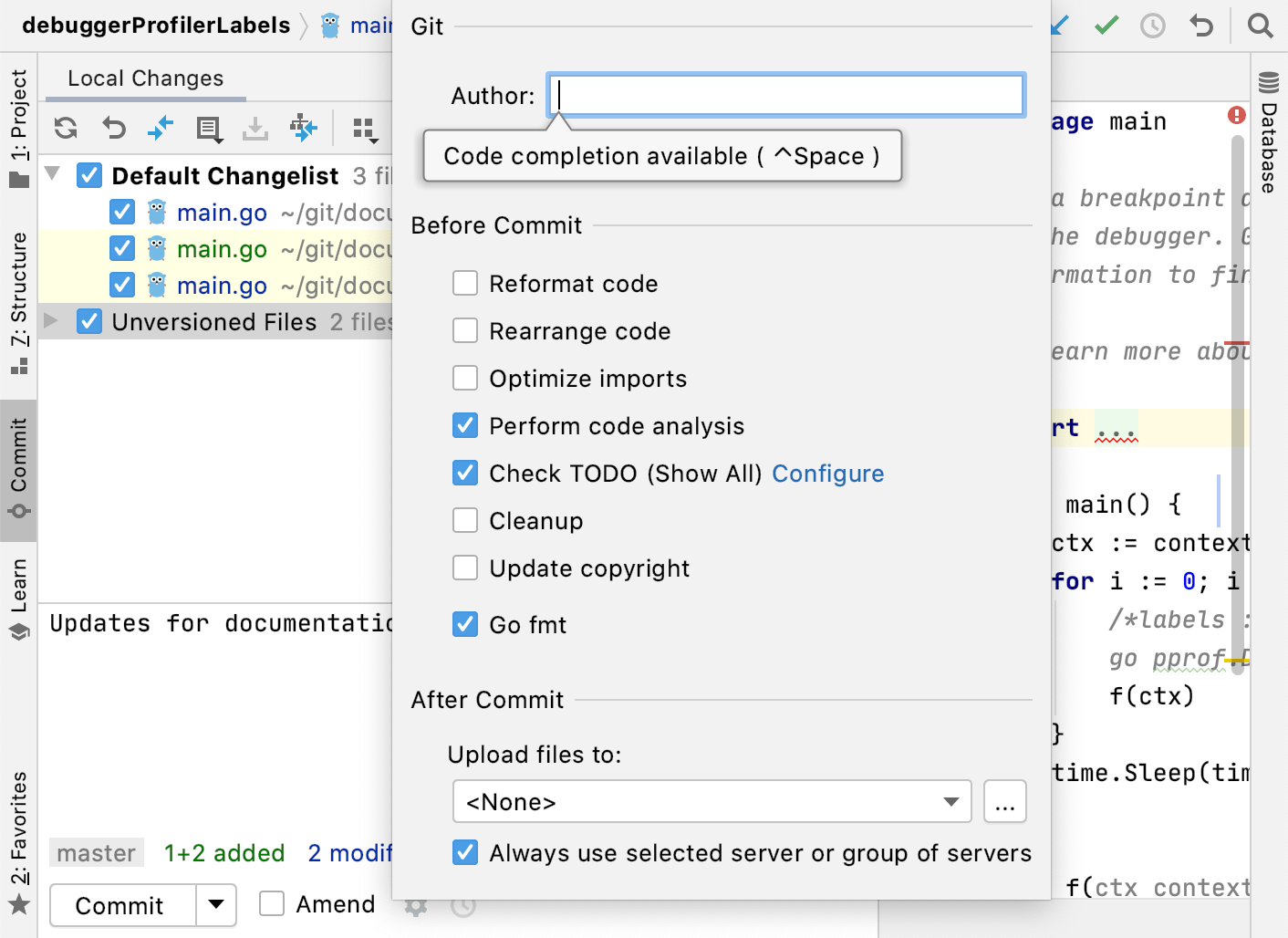Enable the Reformat code checkbox
Screen dimensions: 1288x938
[465, 283]
